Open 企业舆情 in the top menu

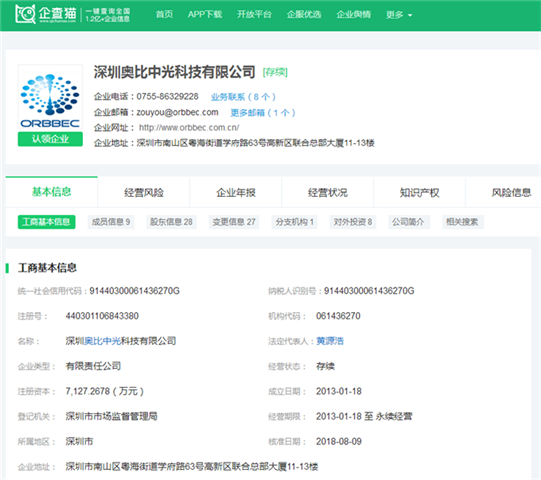coord(354,14)
